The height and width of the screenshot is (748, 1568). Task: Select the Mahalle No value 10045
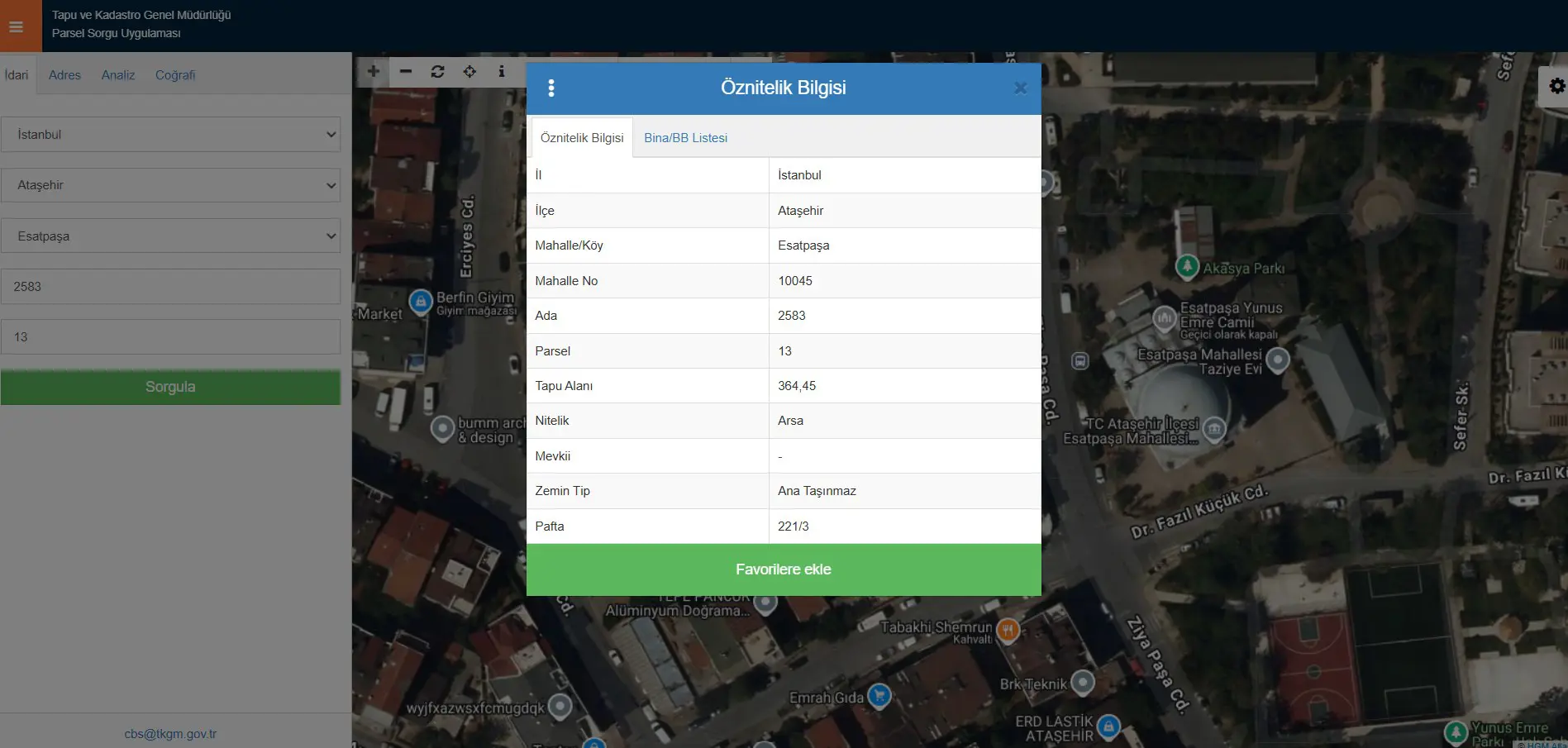(x=795, y=281)
